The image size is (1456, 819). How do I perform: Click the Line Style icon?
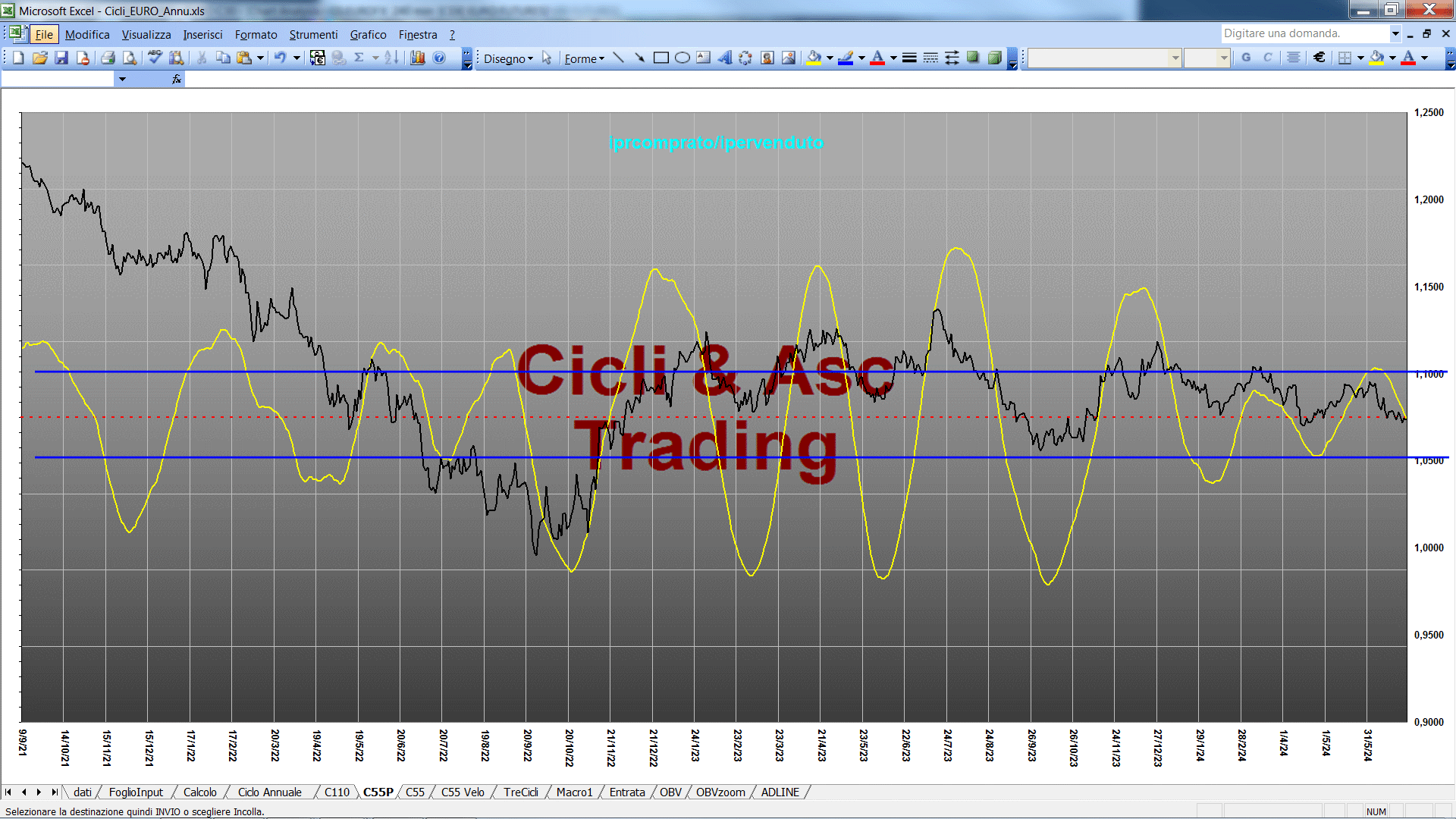pyautogui.click(x=909, y=58)
